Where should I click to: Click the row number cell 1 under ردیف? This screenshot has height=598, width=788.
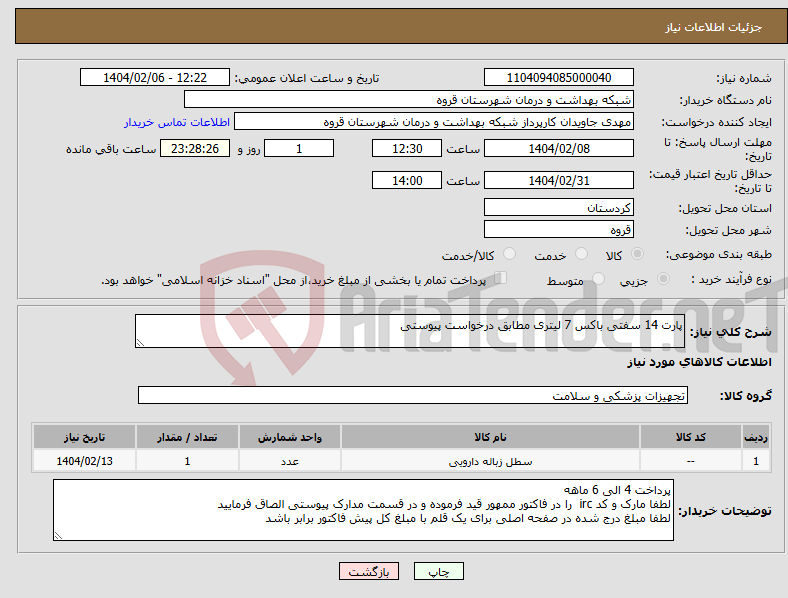tap(756, 461)
